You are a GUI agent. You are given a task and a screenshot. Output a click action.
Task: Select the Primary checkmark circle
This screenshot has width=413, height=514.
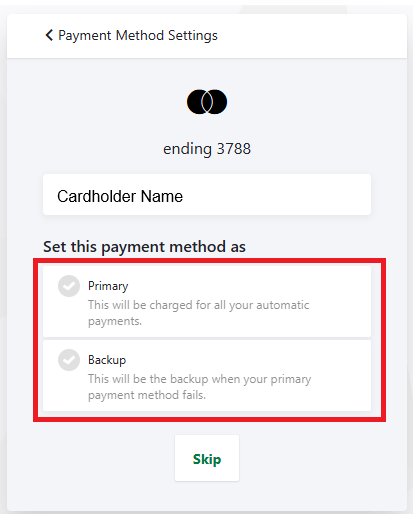(x=69, y=286)
